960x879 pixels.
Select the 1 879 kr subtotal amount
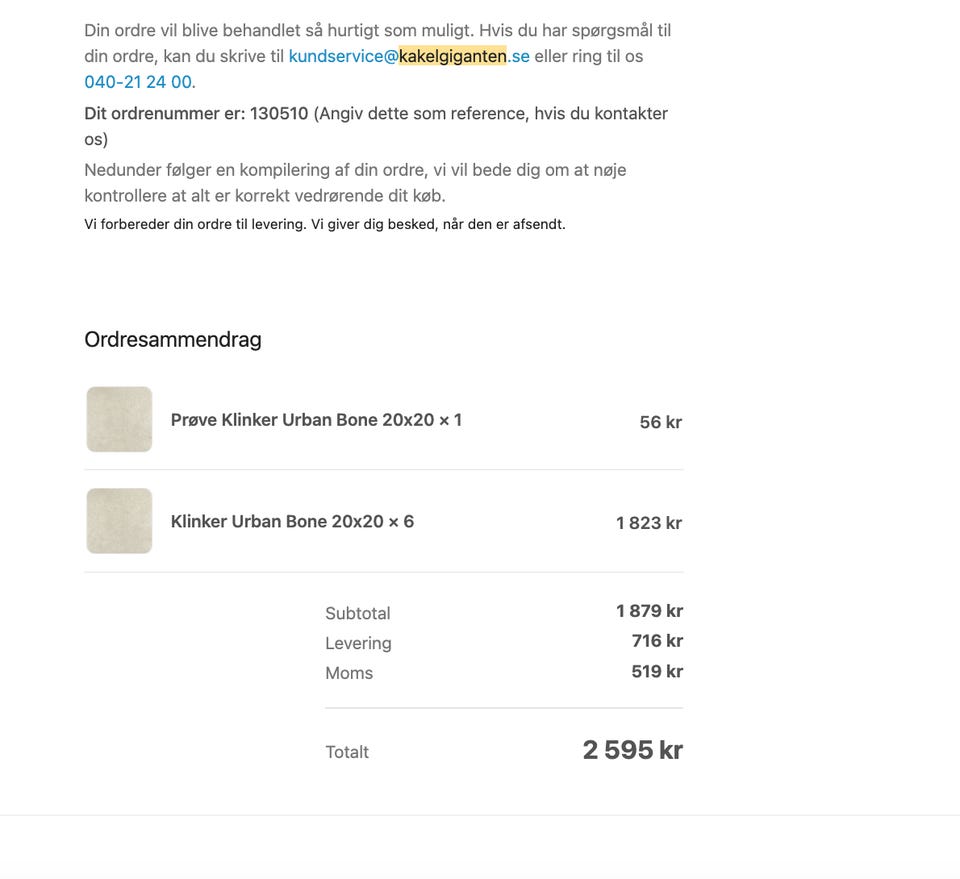(649, 611)
